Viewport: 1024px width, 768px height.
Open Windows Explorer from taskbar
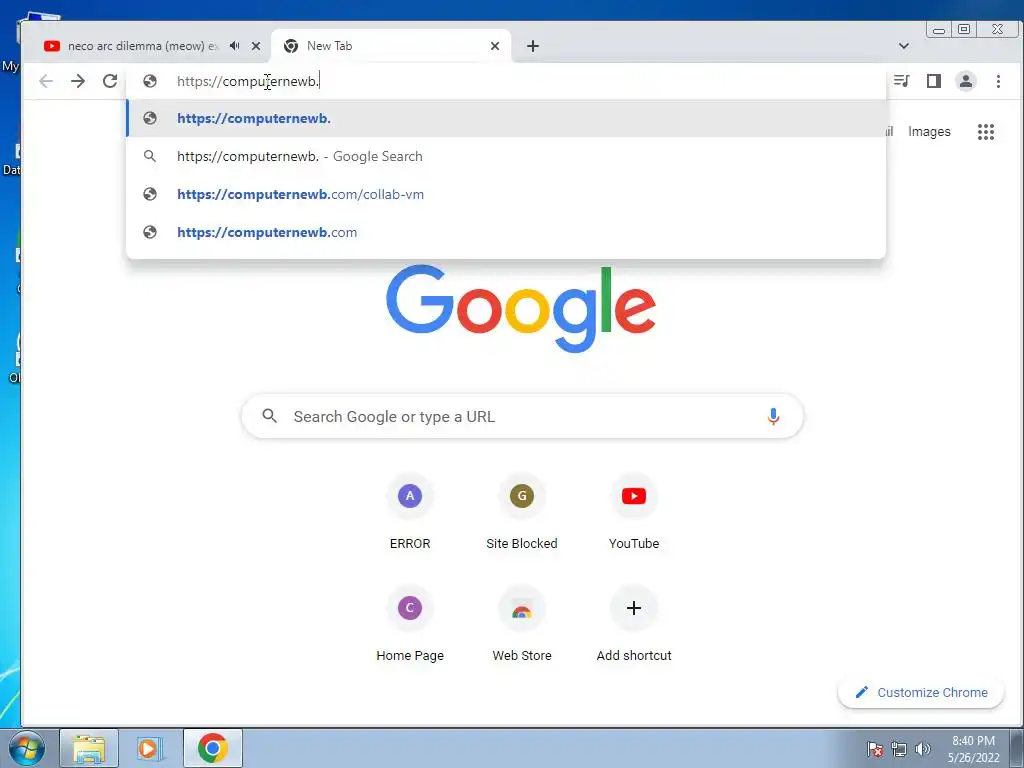click(89, 748)
